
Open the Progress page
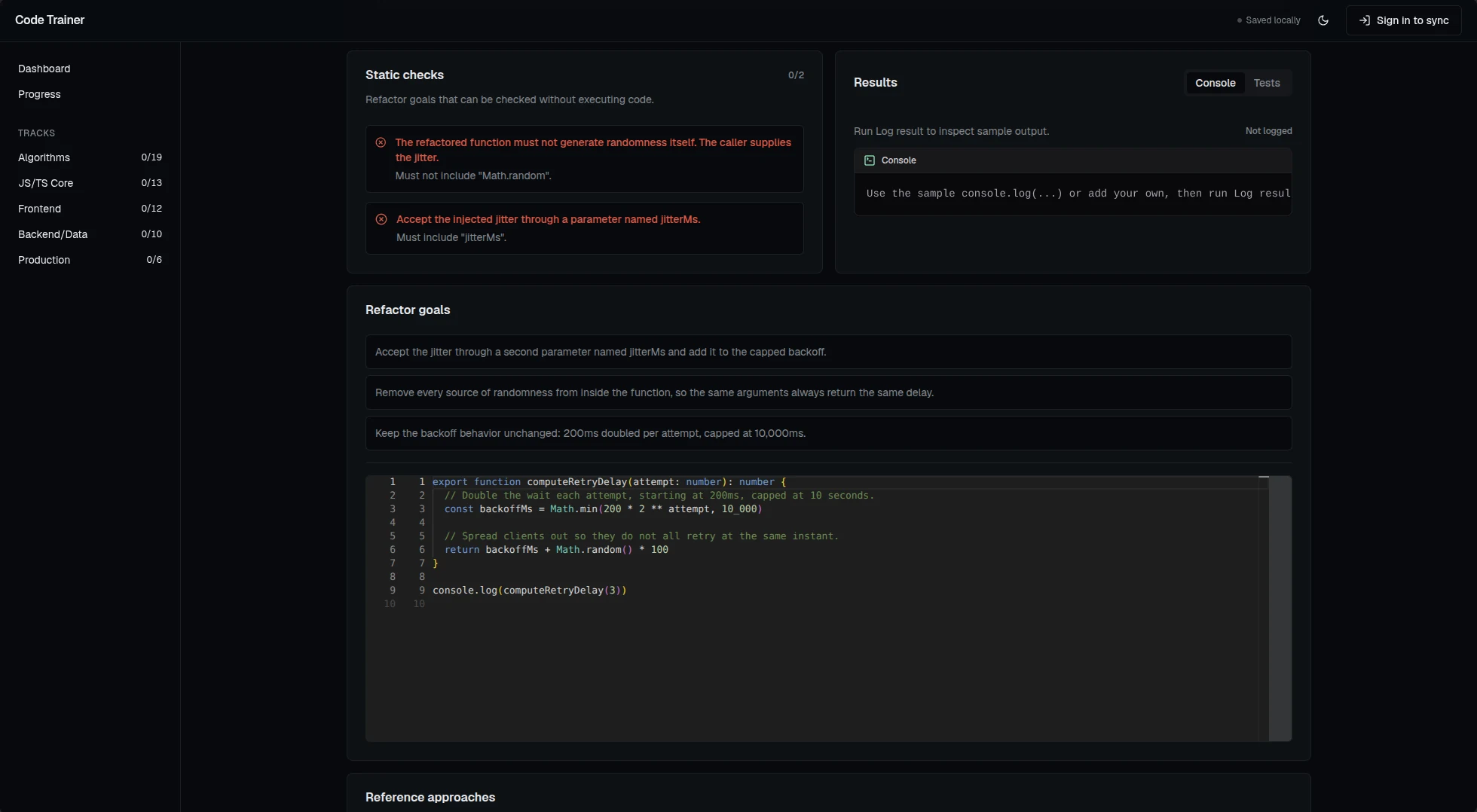[39, 94]
